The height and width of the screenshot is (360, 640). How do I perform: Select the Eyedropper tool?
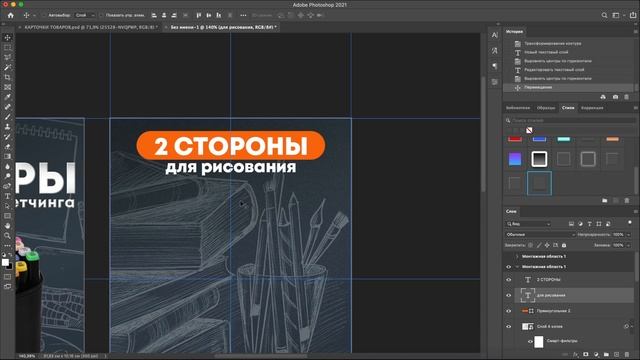[7, 97]
